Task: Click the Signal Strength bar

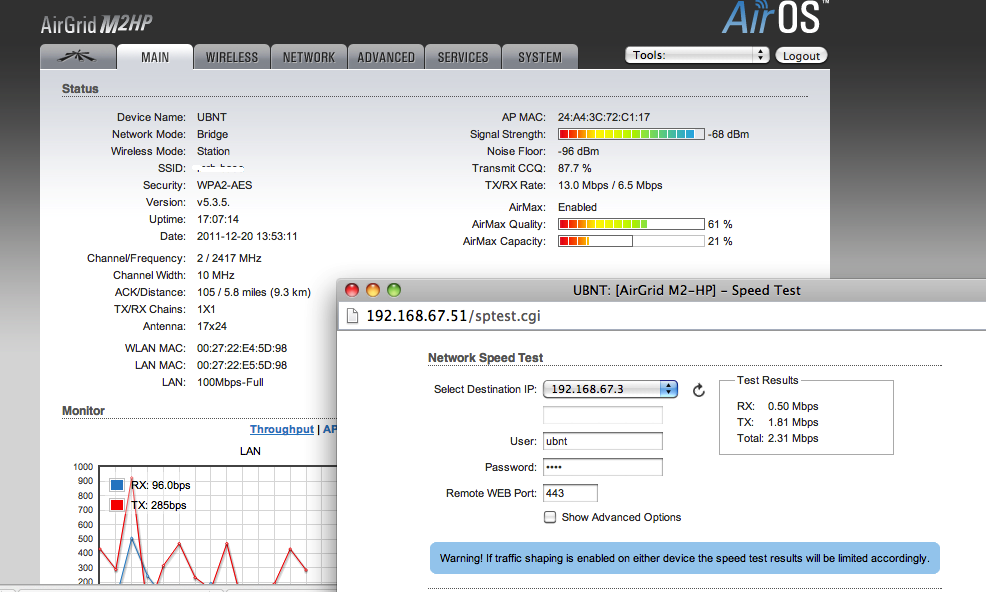Action: pos(631,134)
